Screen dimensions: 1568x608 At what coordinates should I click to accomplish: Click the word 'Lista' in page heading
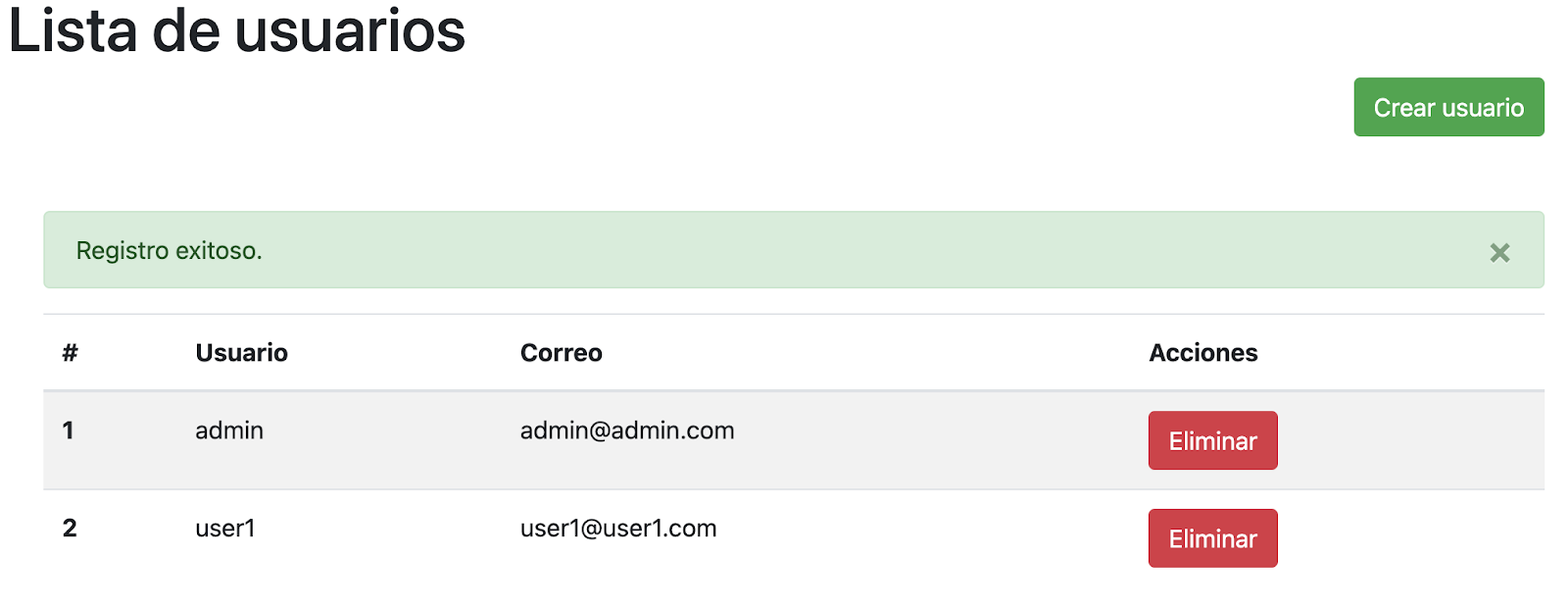(x=73, y=30)
